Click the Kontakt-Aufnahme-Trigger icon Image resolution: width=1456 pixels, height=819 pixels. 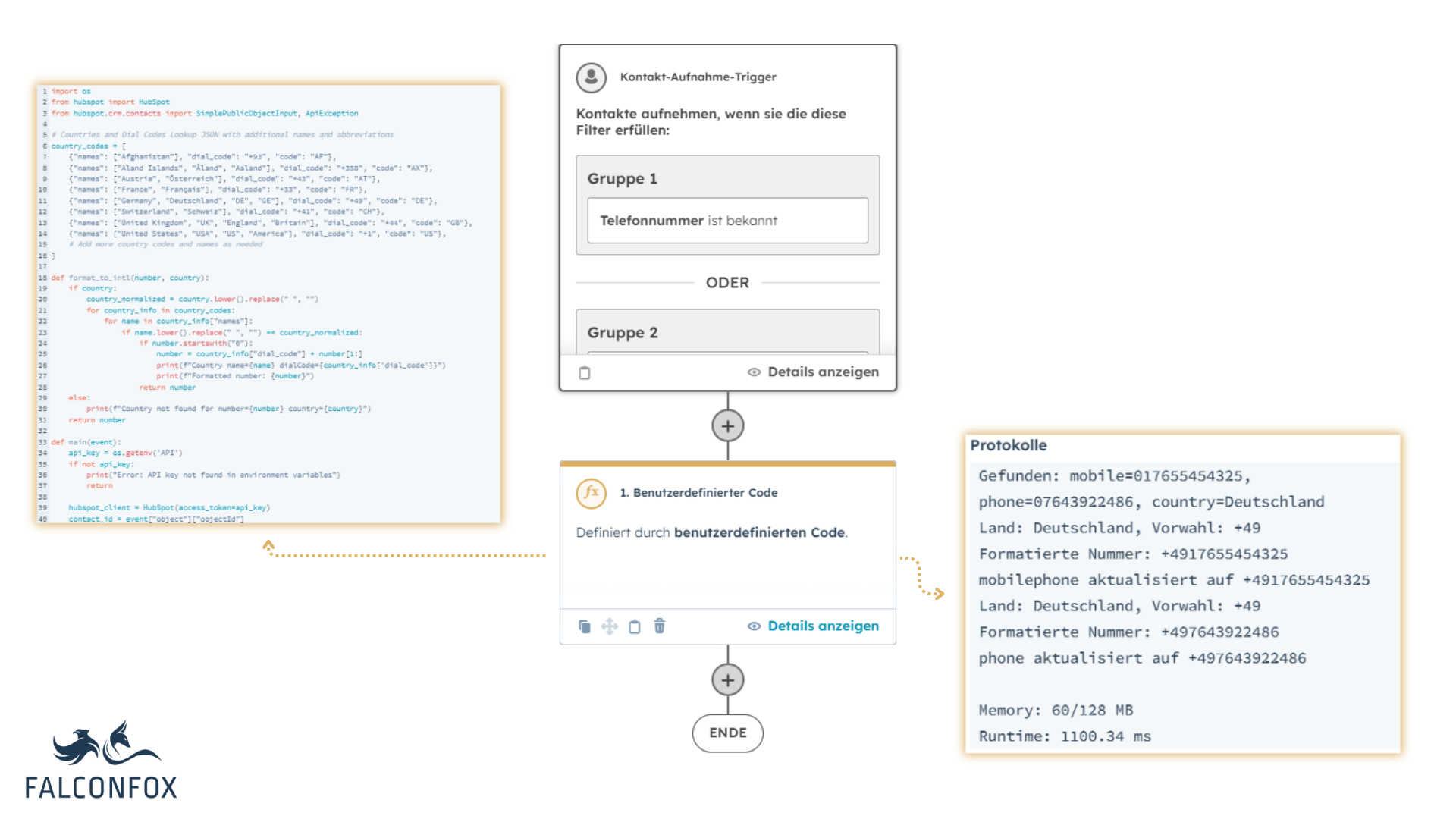tap(590, 77)
